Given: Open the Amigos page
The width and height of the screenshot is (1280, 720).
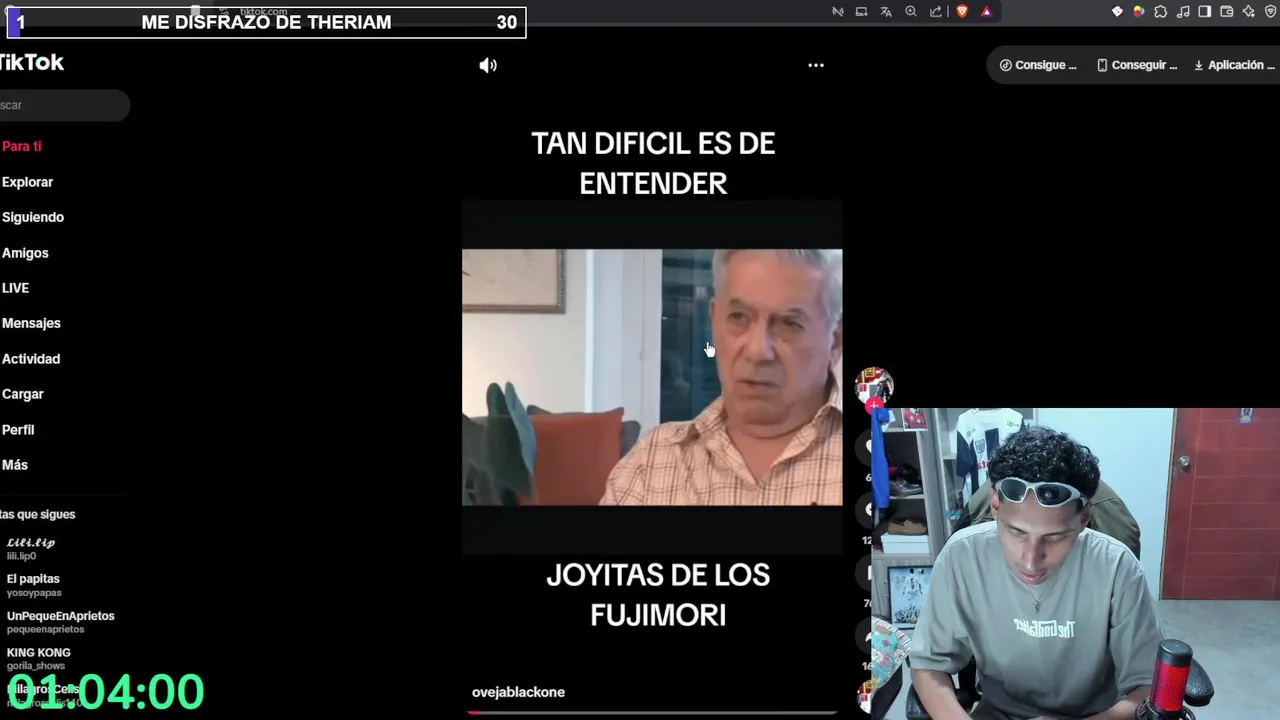Looking at the screenshot, I should [x=25, y=253].
